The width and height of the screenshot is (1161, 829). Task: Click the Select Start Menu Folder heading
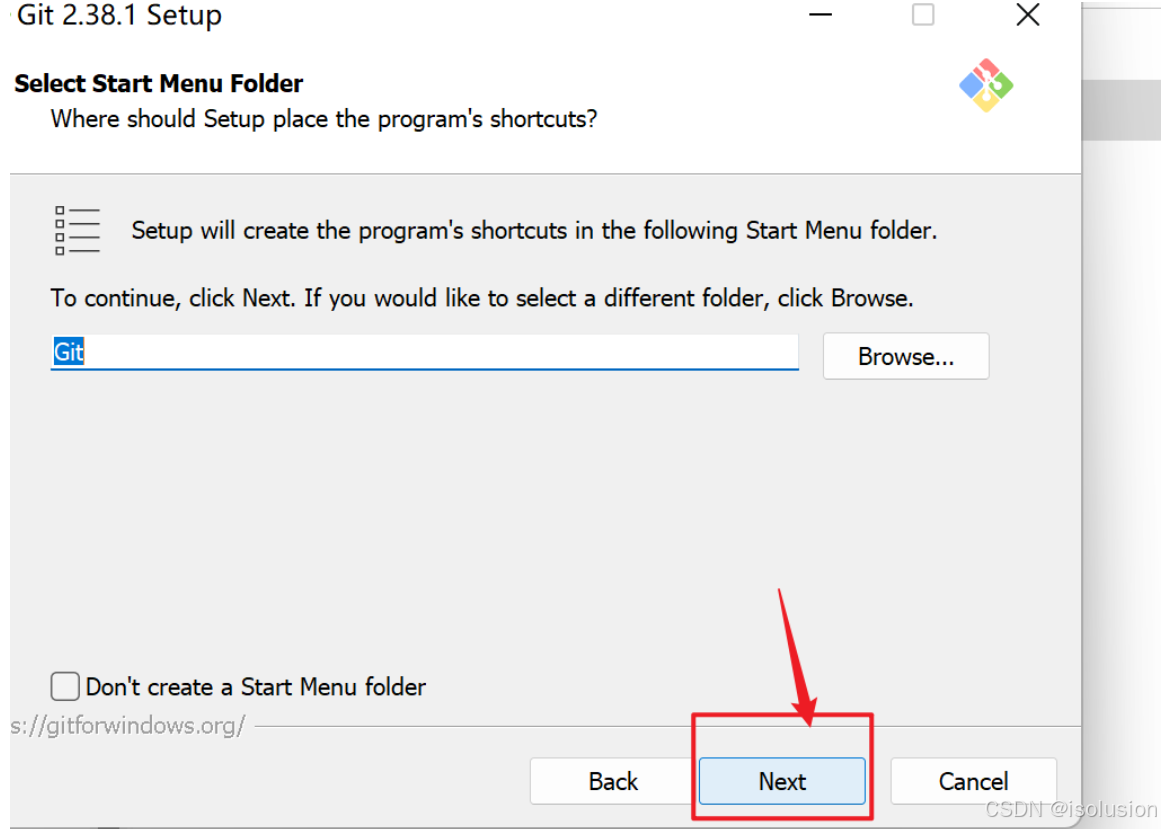158,83
